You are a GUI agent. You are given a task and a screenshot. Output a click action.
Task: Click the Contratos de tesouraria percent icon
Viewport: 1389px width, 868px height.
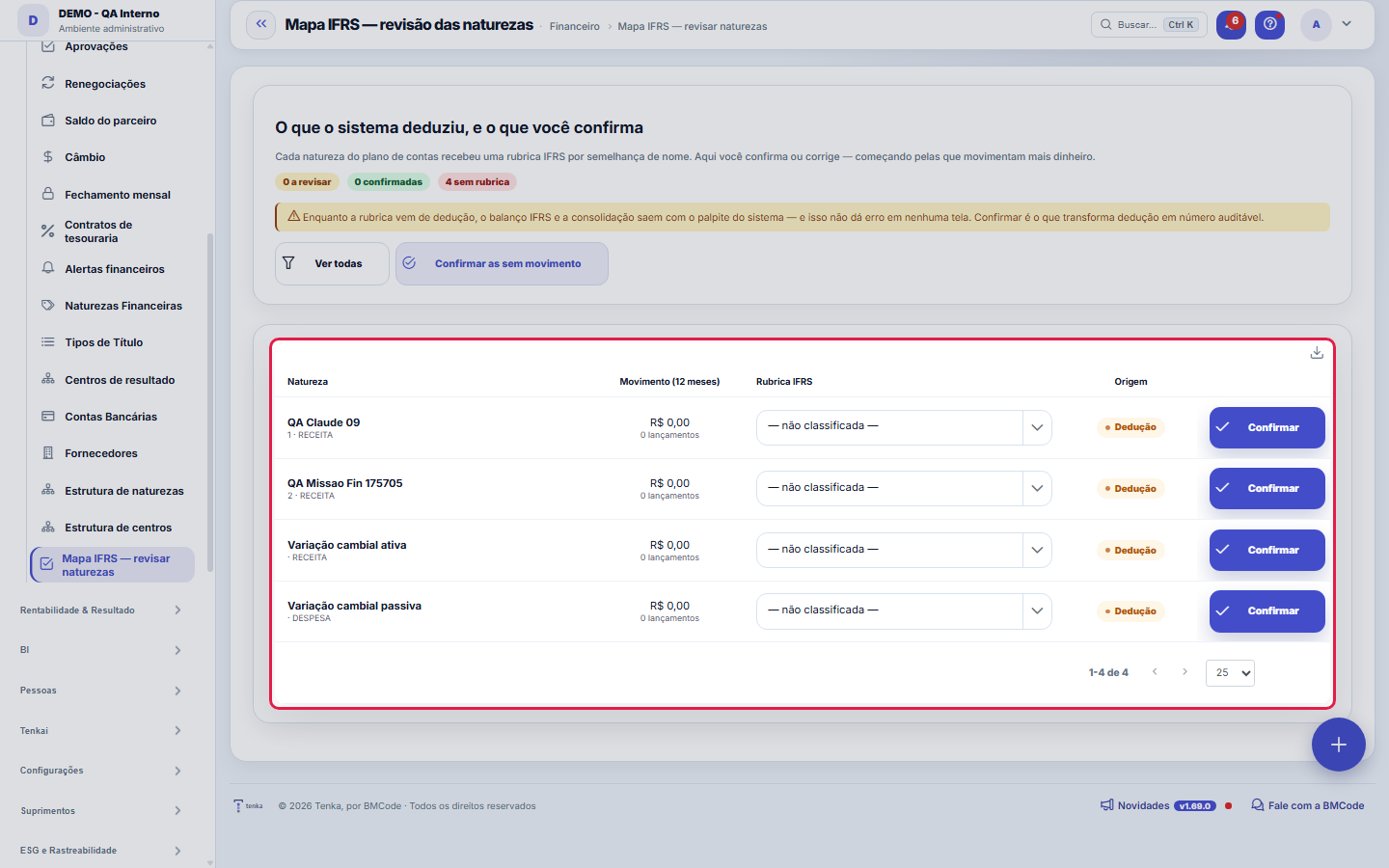(48, 231)
